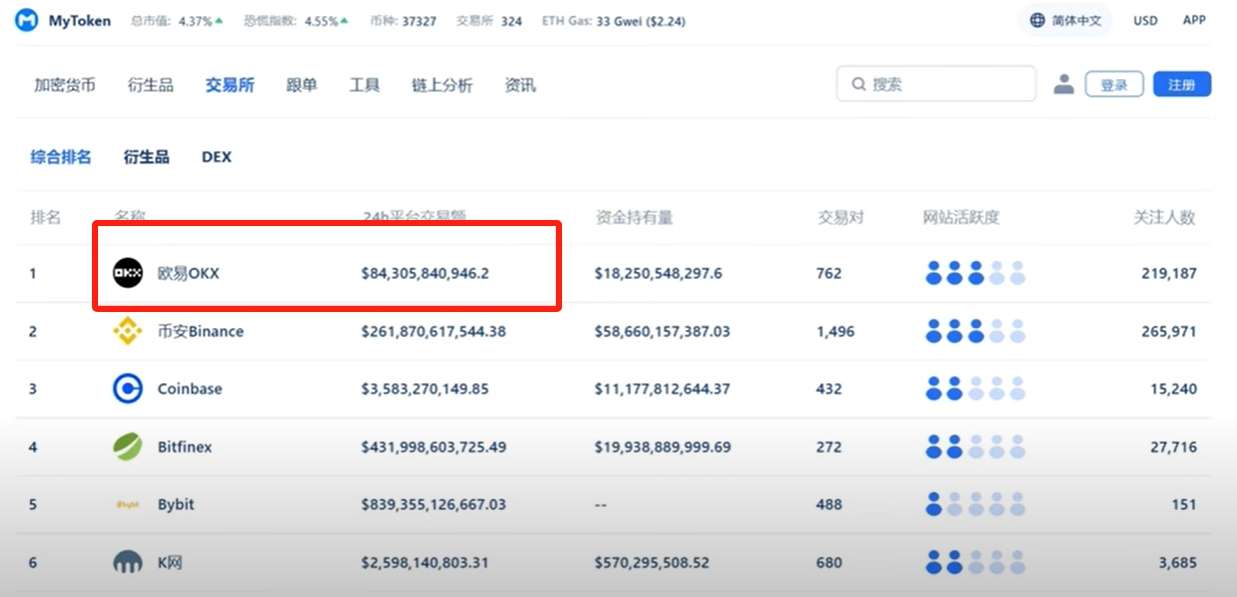
Task: Click the Bybit exchange logo
Action: 128,505
